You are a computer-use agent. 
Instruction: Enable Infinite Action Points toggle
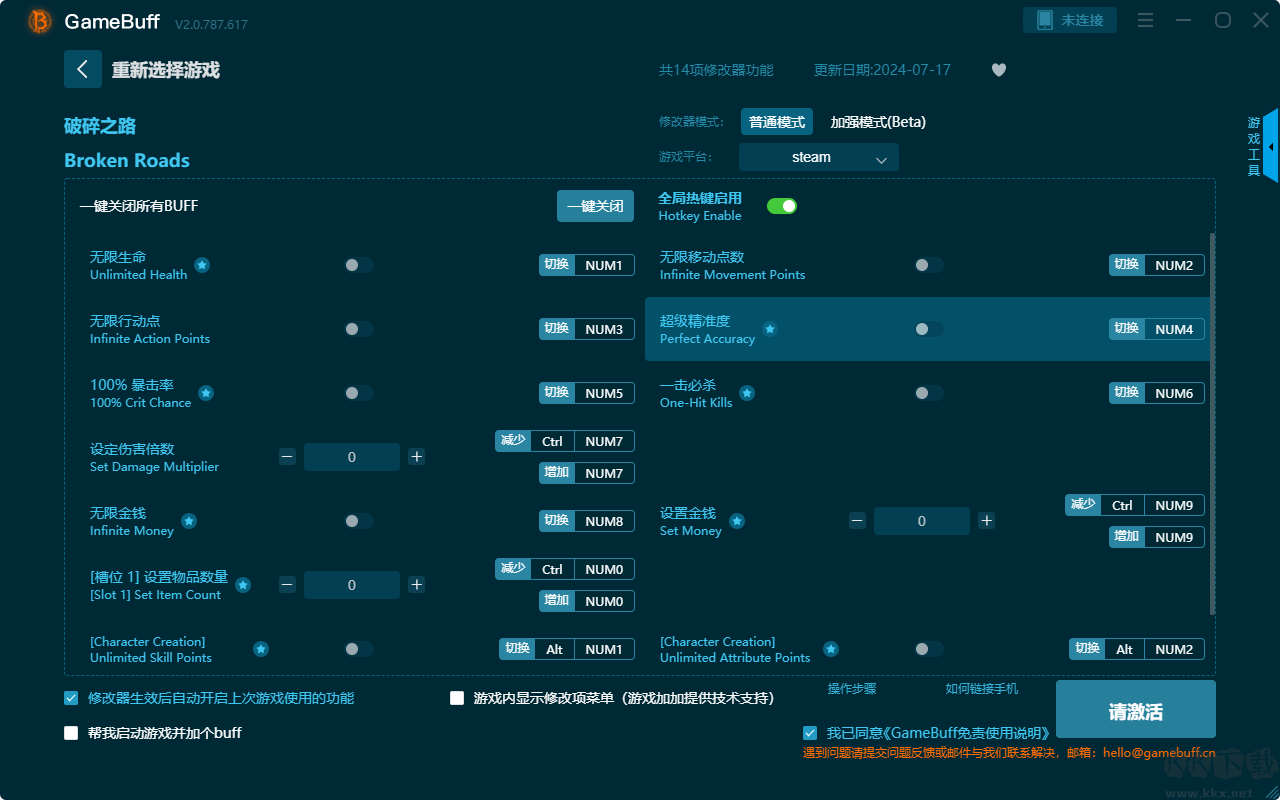click(x=359, y=329)
